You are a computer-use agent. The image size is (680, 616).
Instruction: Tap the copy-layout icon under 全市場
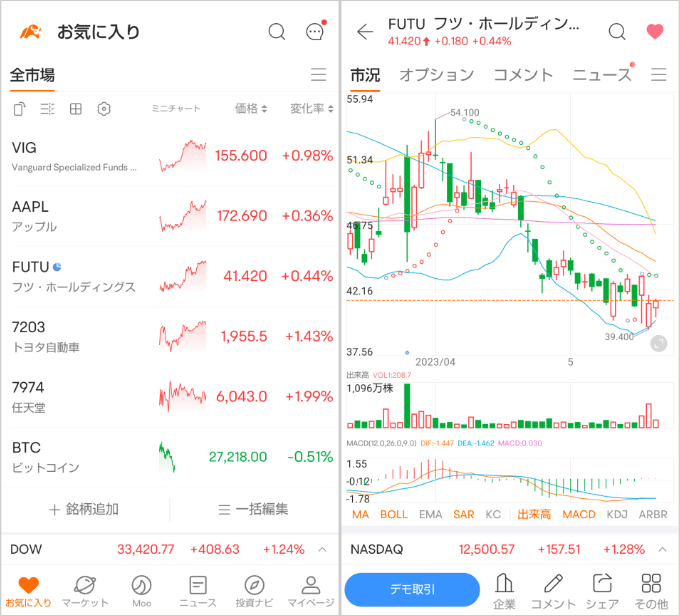tap(20, 108)
